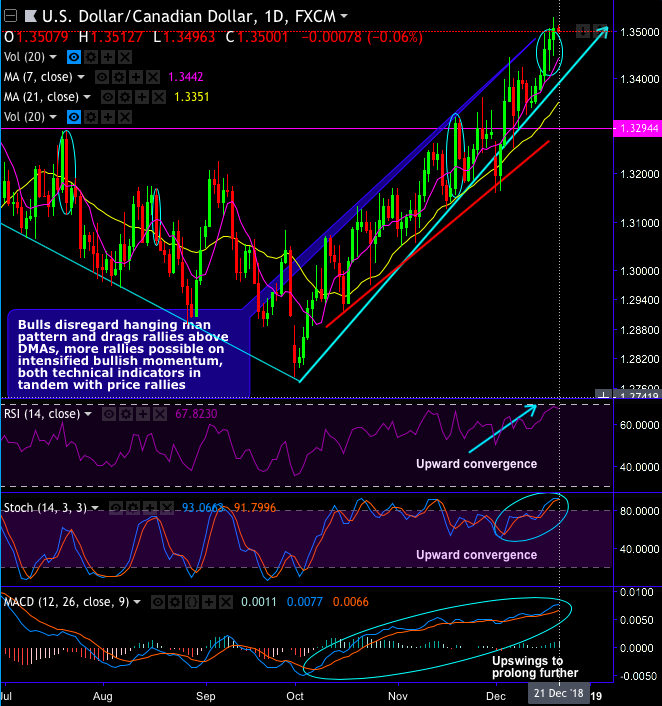Toggle visibility eye of upper Vol (20)
The width and height of the screenshot is (662, 706).
pyautogui.click(x=74, y=57)
